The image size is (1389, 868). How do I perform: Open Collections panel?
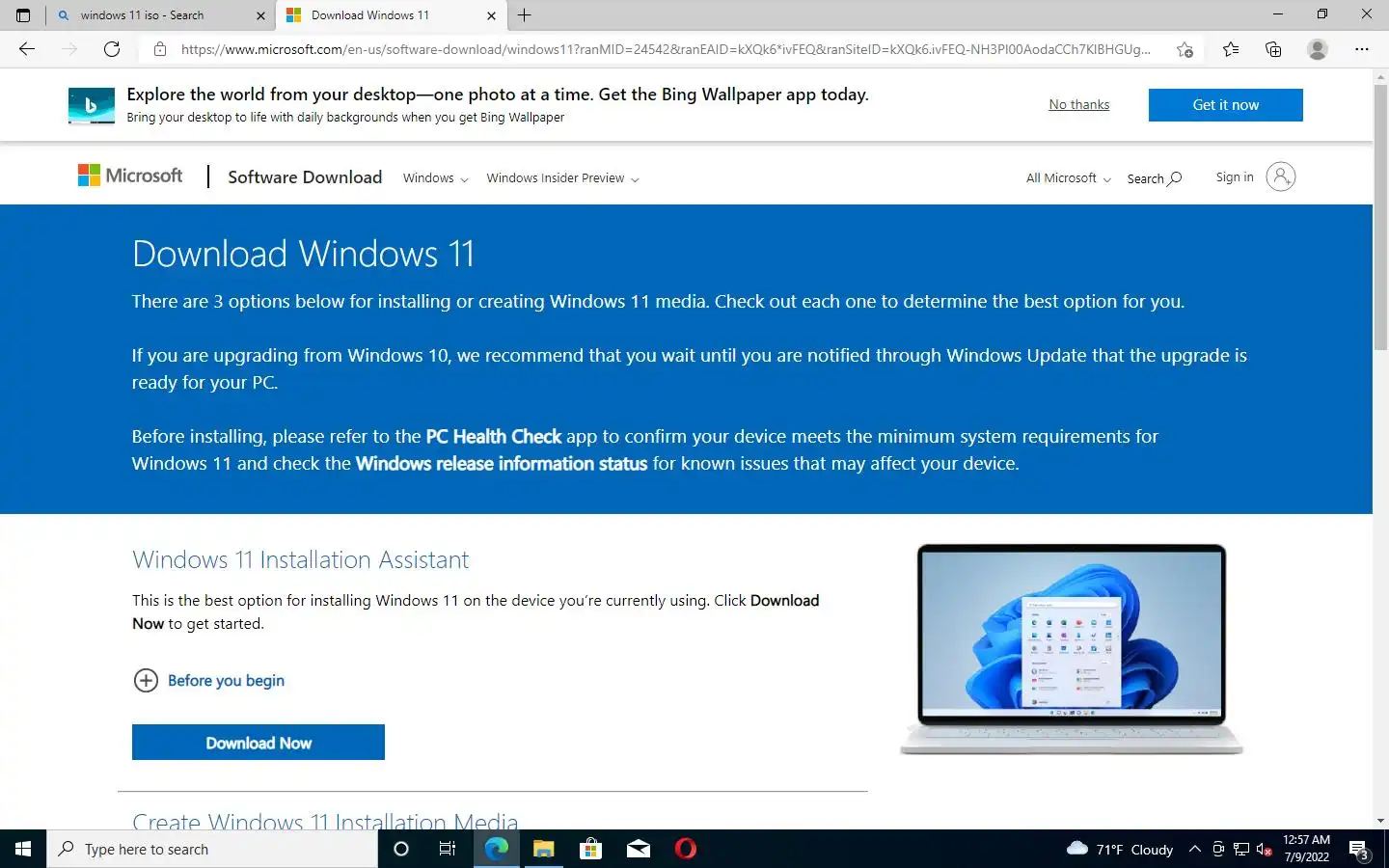pos(1273,49)
